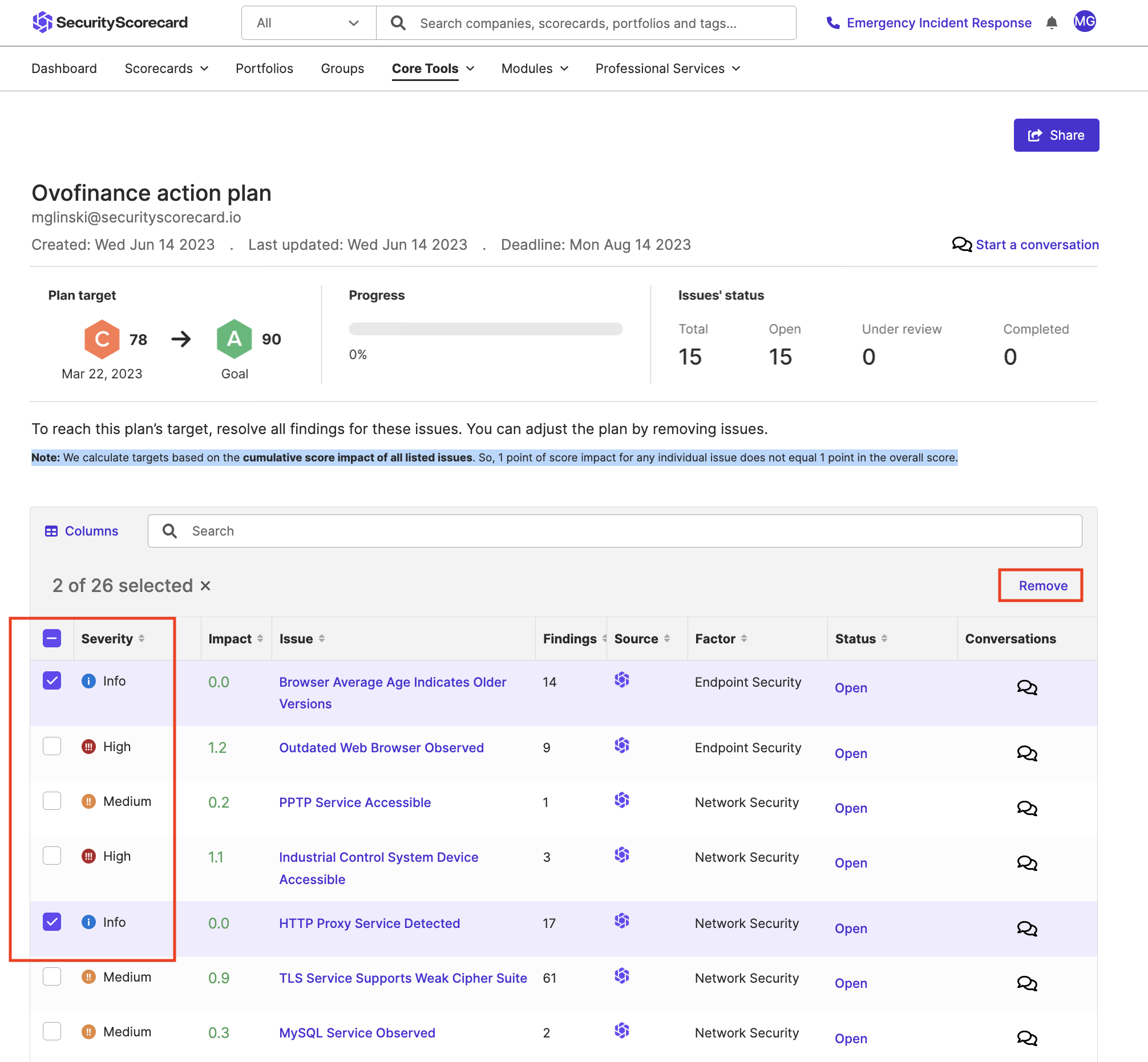Open conversation for Browser Average Age row
The height and width of the screenshot is (1062, 1148).
point(1026,688)
